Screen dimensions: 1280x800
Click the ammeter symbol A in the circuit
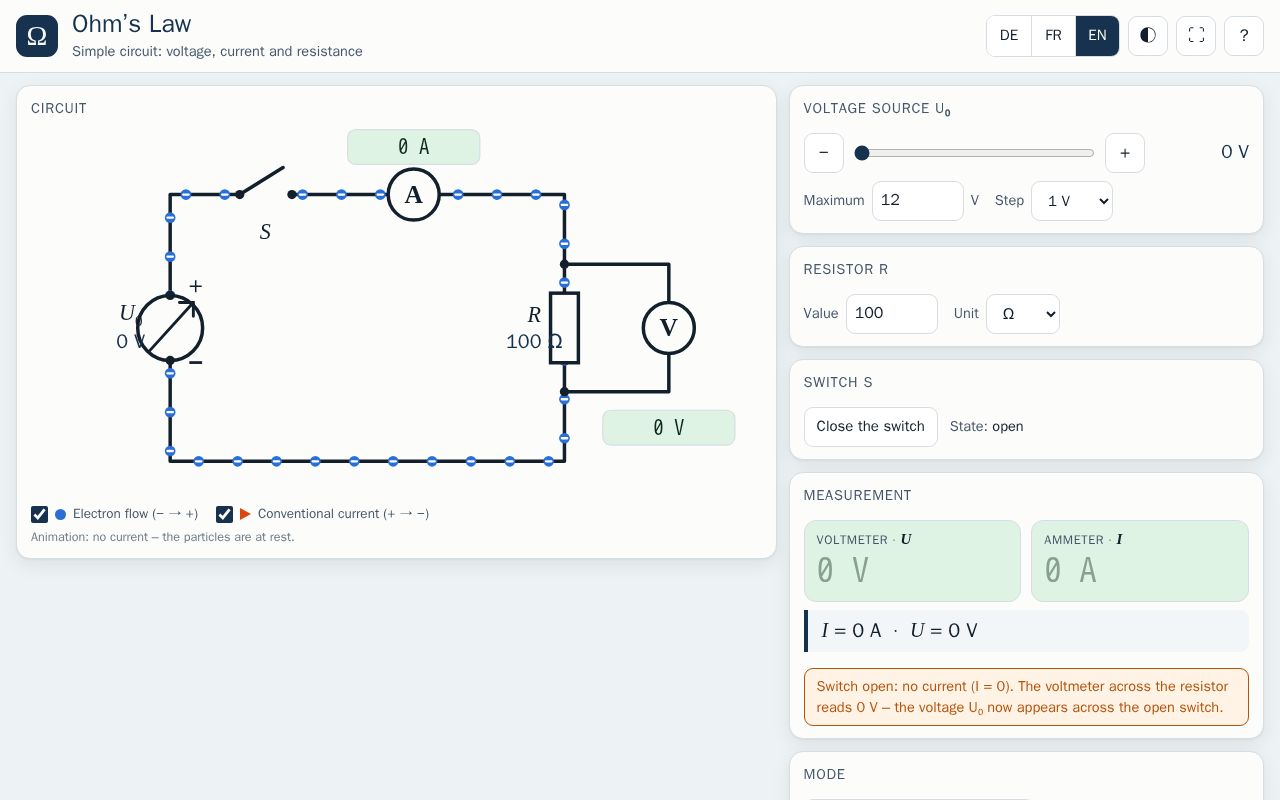[x=414, y=195]
